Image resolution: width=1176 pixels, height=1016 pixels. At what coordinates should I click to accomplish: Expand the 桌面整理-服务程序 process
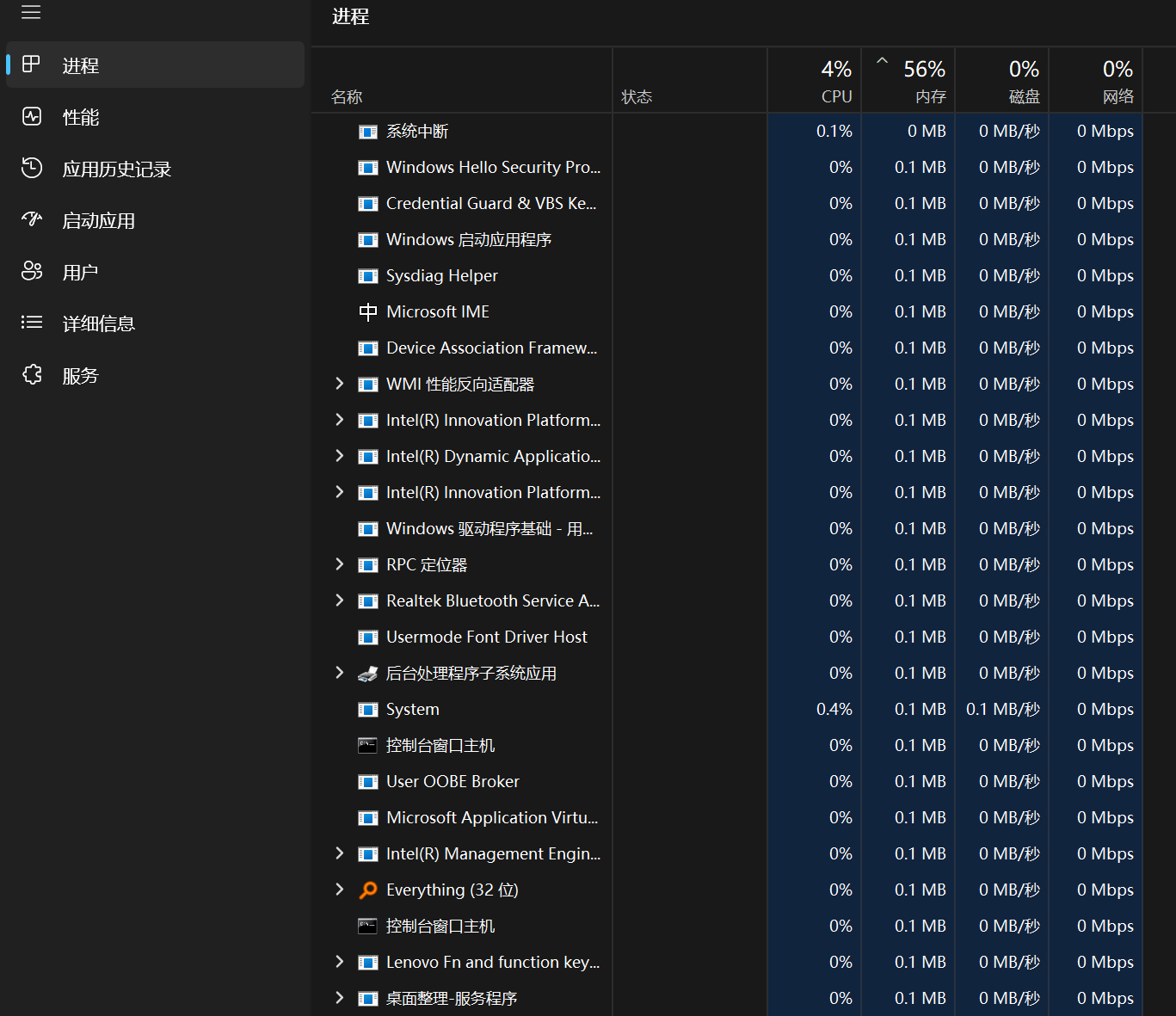point(339,998)
